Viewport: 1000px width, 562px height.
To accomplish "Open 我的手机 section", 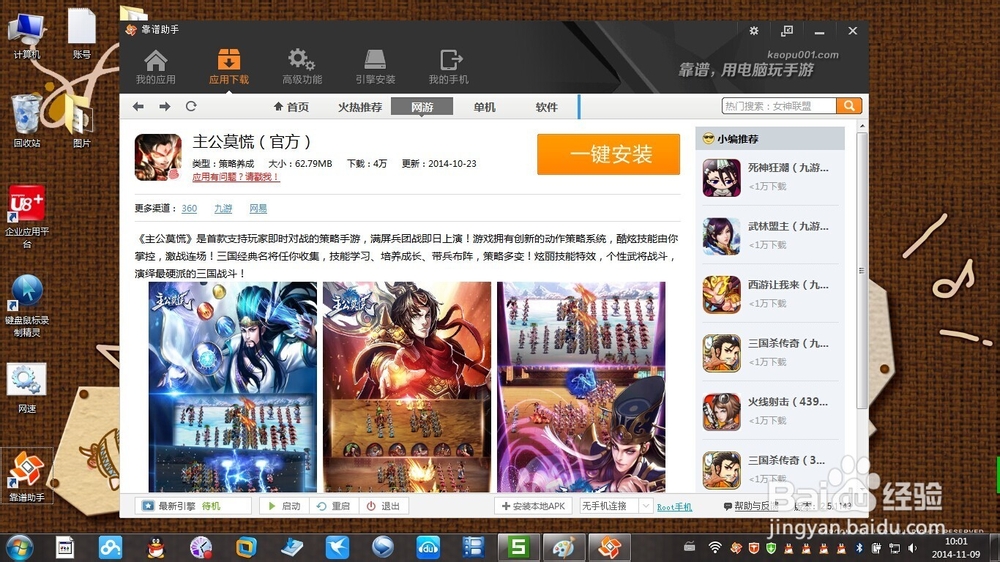I will point(448,67).
